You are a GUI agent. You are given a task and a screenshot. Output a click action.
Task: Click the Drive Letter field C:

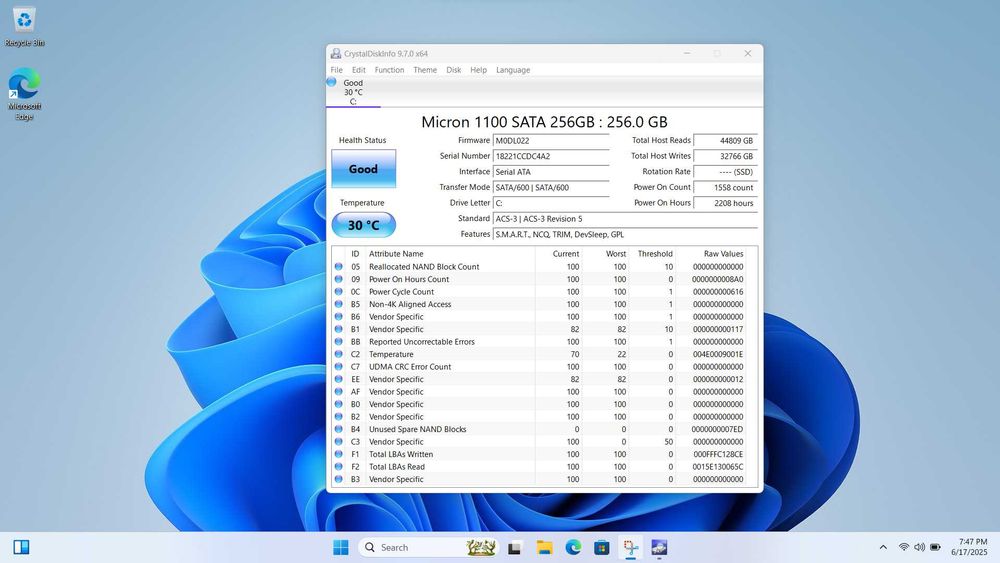click(x=551, y=203)
